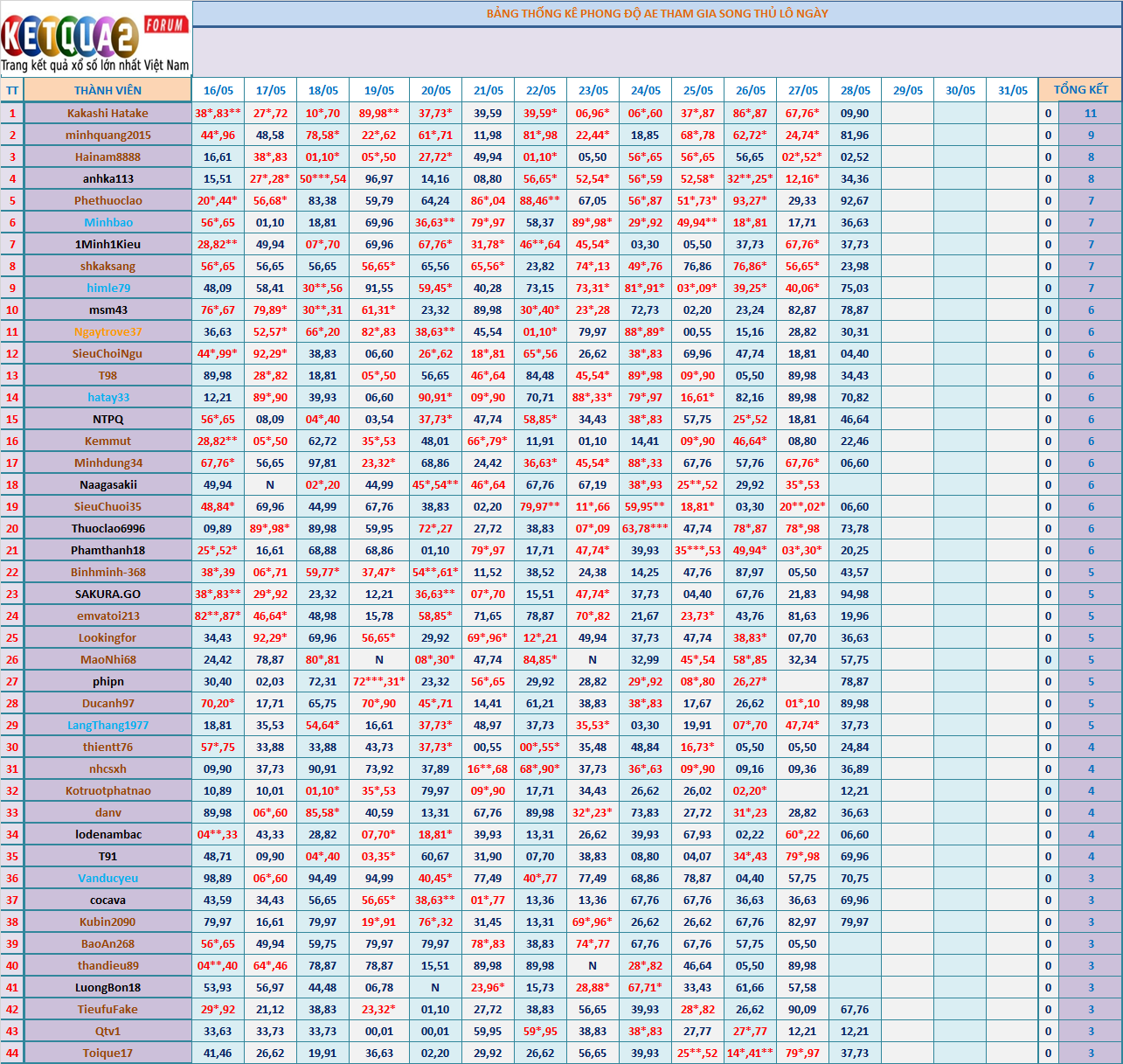Click the Ketqua2 Forum logo
Image resolution: width=1123 pixels, height=1064 pixels.
click(x=95, y=39)
